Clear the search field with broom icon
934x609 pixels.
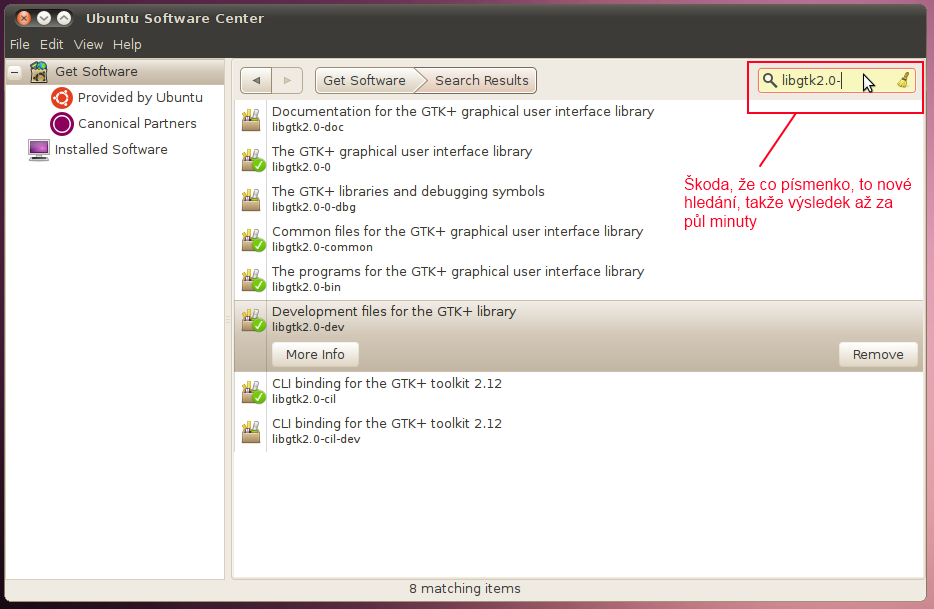click(x=903, y=80)
